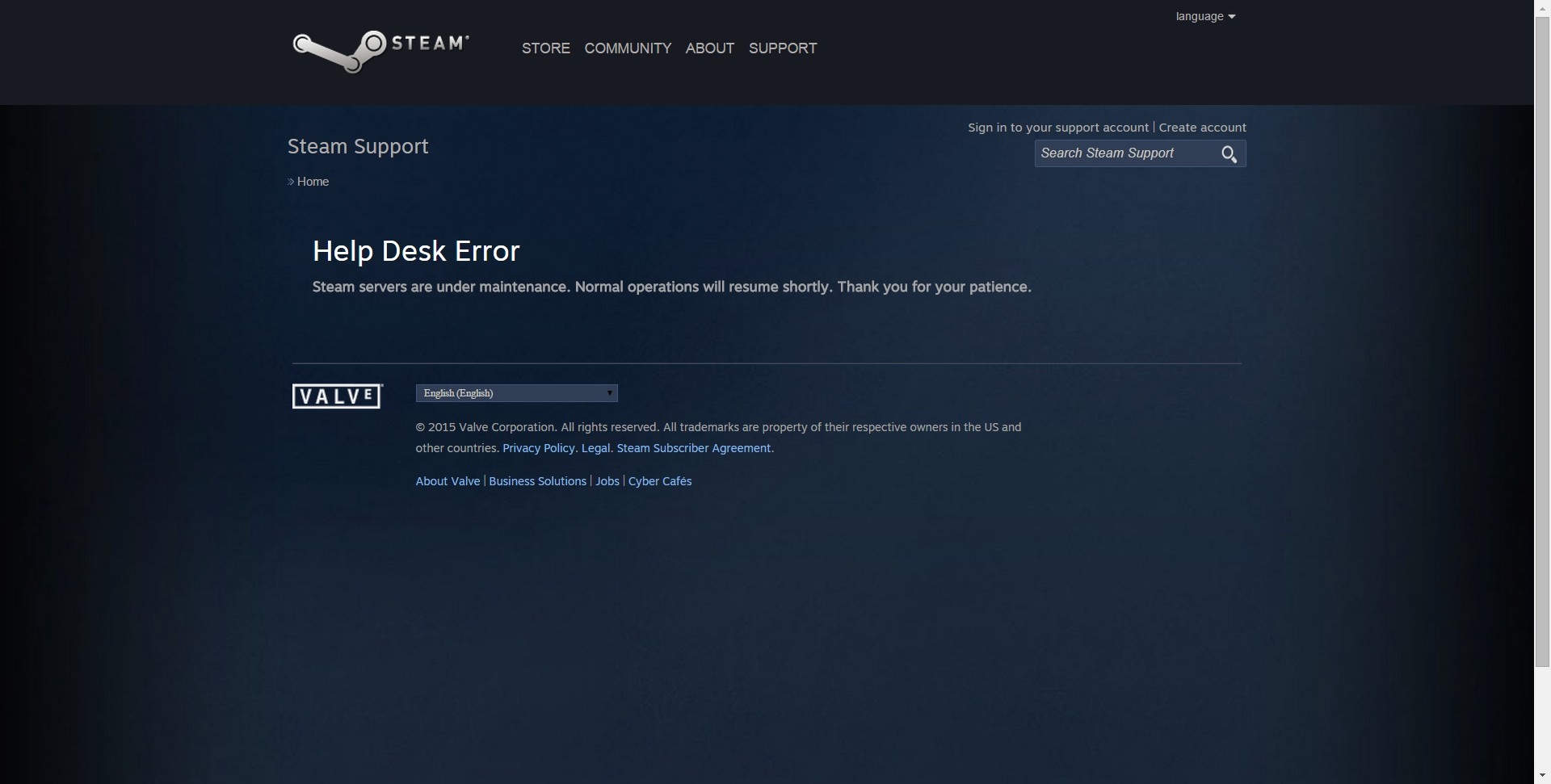
Task: Open the Privacy Policy link
Action: (539, 448)
